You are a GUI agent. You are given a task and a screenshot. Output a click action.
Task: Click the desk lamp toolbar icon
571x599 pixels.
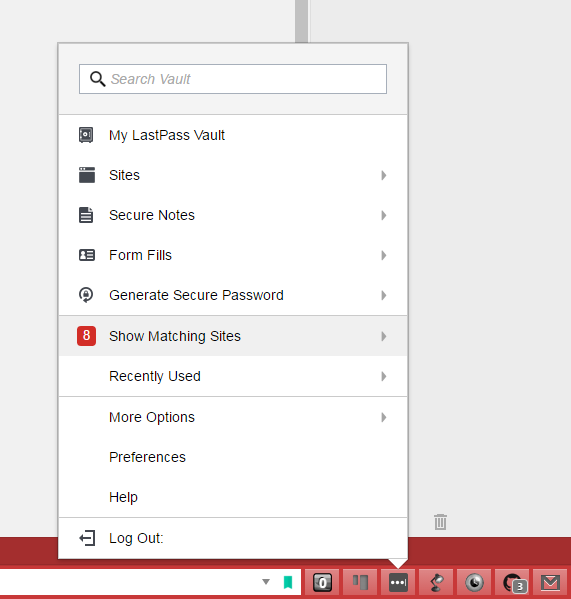pyautogui.click(x=436, y=583)
